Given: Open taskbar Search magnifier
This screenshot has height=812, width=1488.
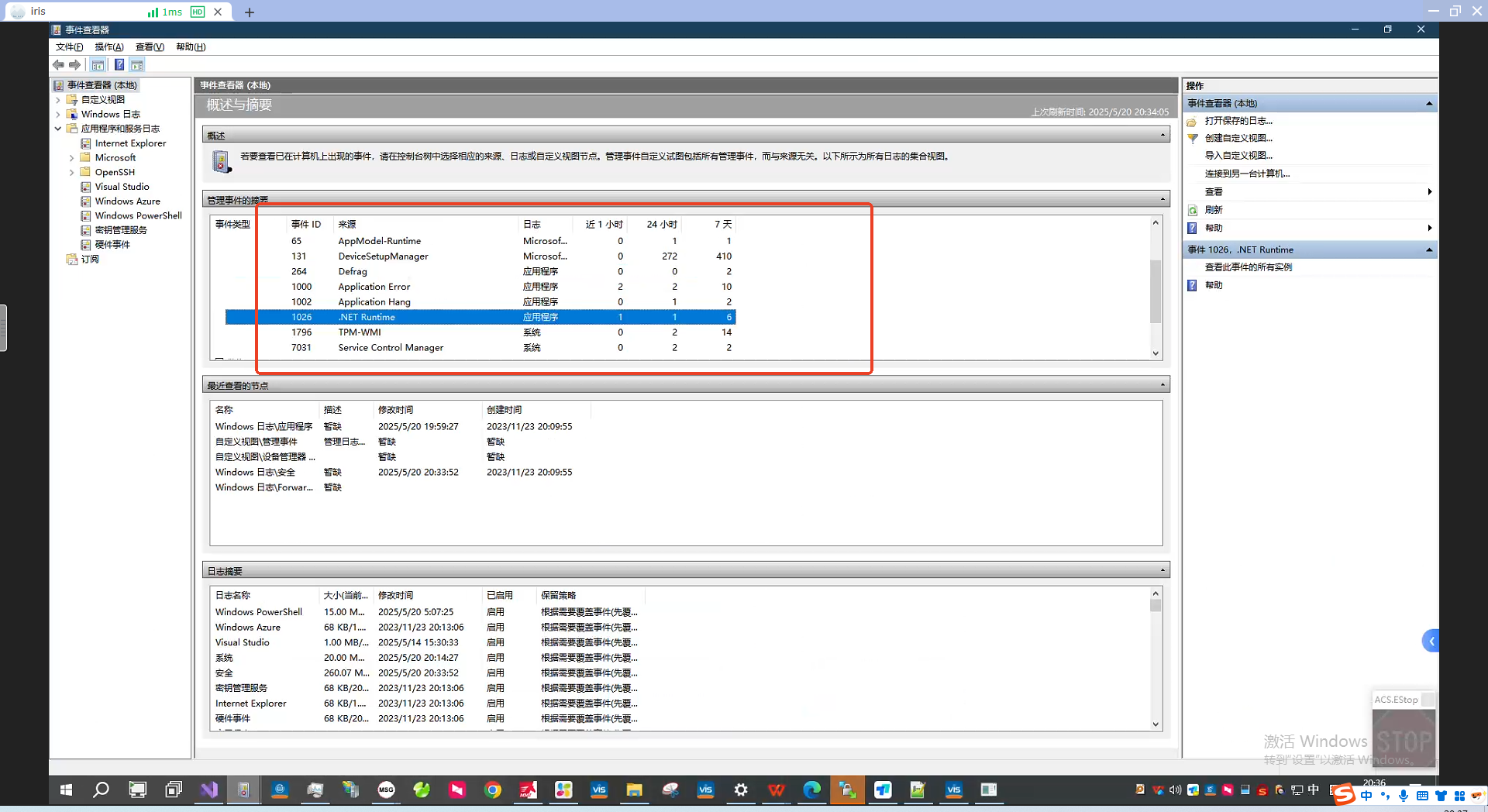Looking at the screenshot, I should pyautogui.click(x=101, y=790).
